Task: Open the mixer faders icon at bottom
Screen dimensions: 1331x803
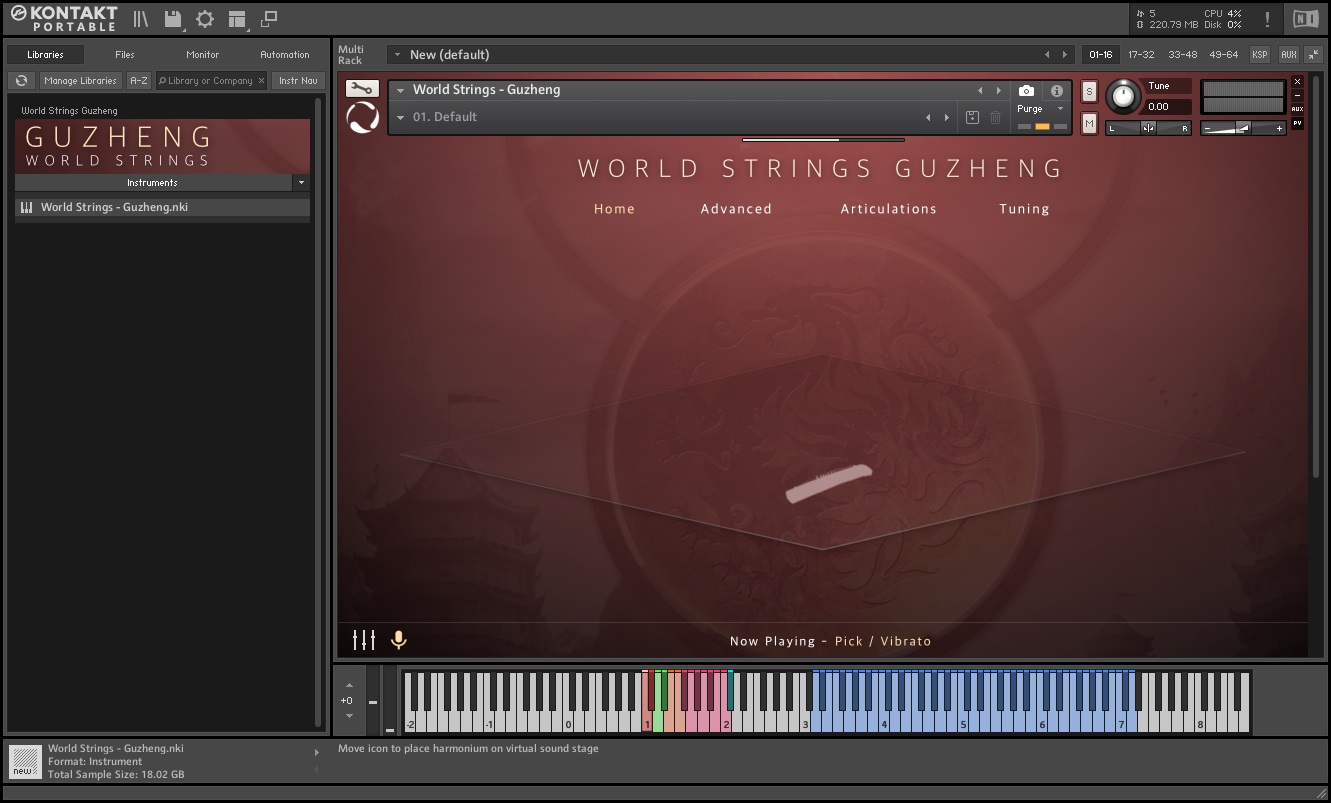Action: 364,640
